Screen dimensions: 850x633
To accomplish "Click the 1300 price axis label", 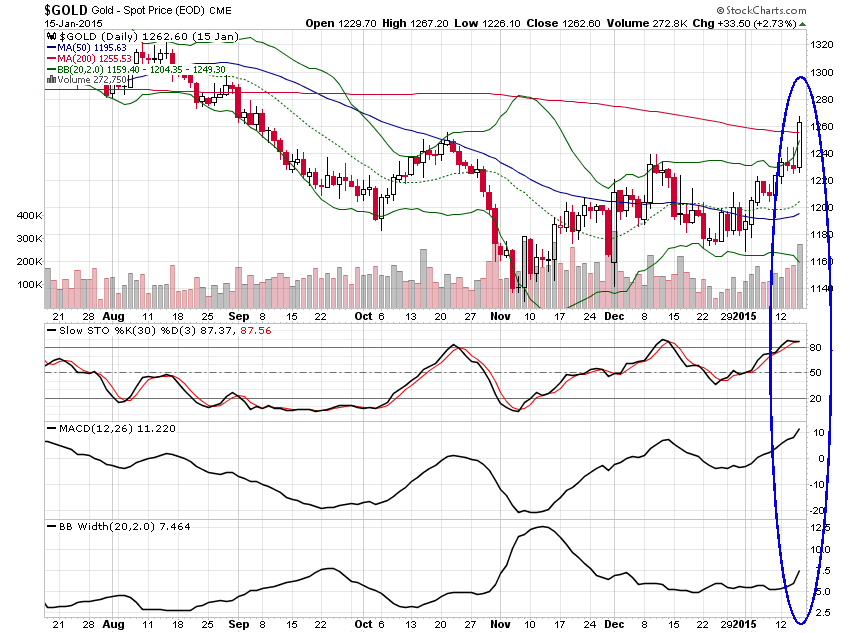I will point(821,72).
